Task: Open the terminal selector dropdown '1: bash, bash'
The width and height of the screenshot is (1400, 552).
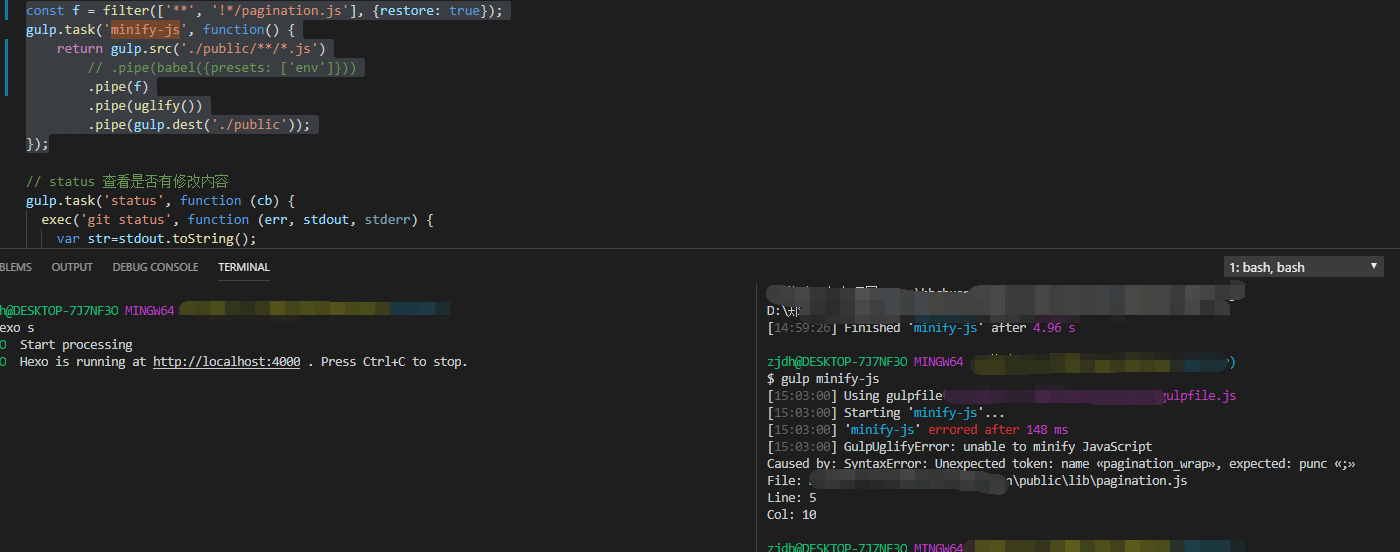Action: pos(1303,267)
